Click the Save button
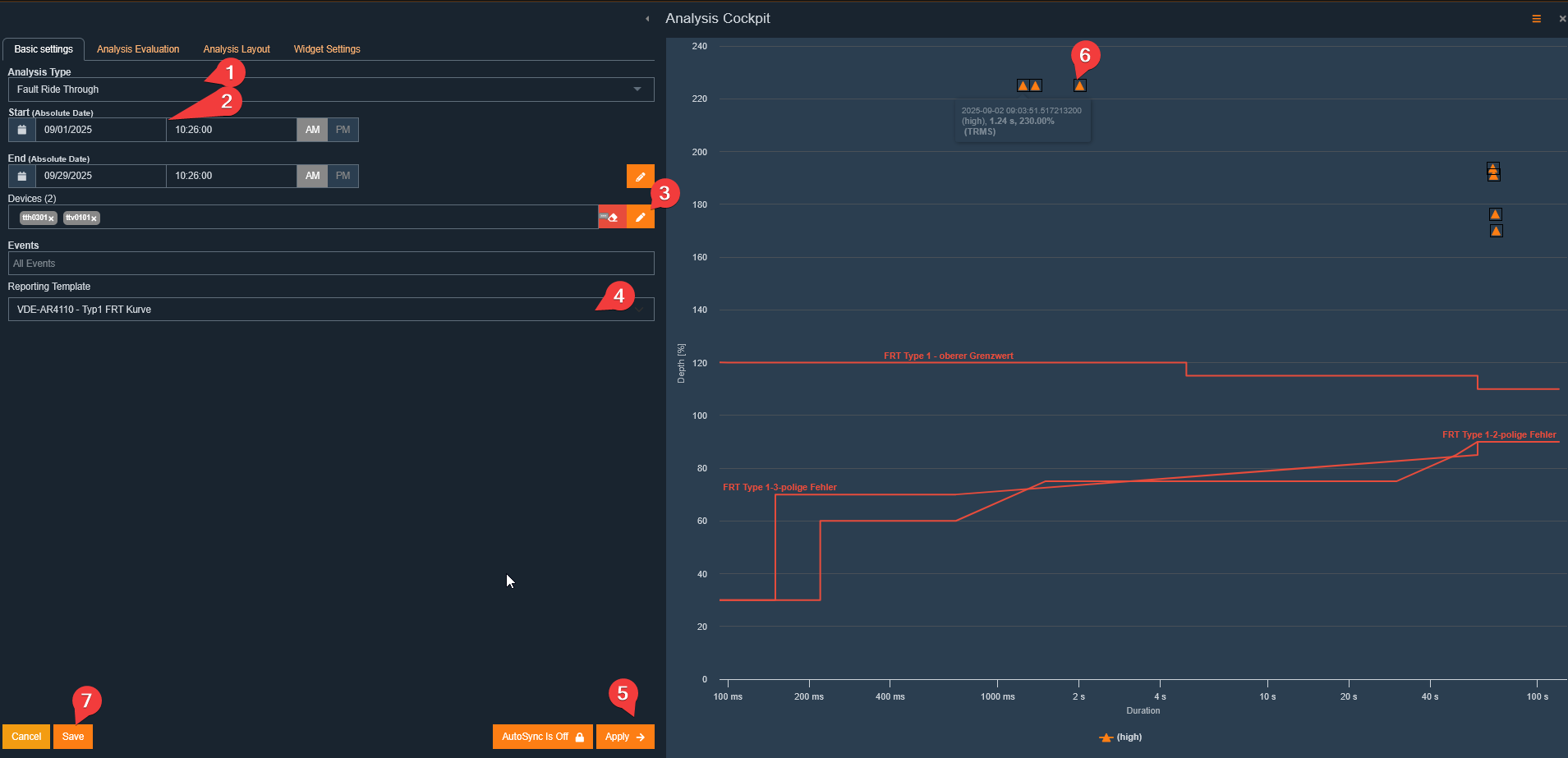Screen dimensions: 1568x758 point(73,737)
